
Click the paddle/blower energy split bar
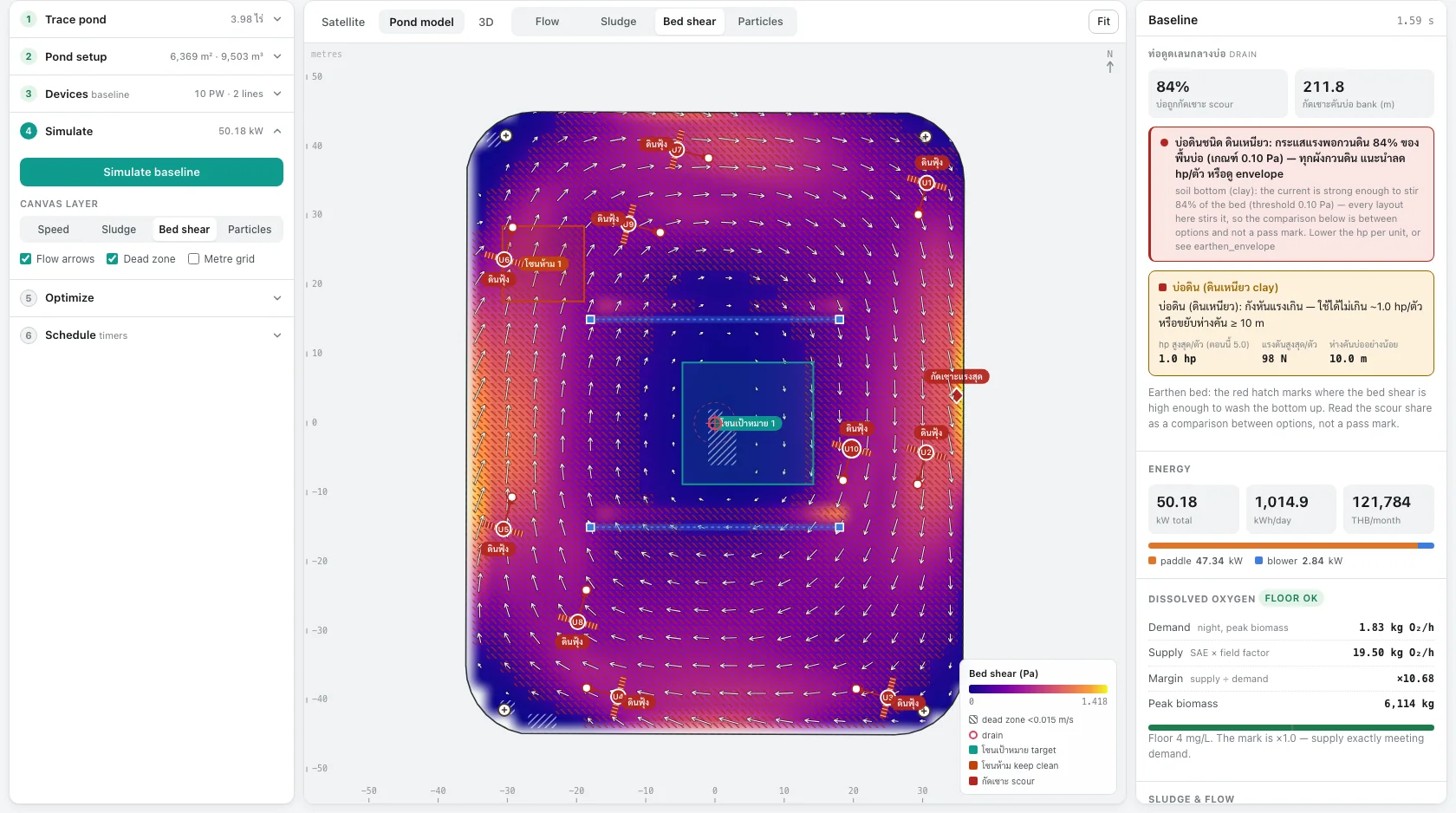pyautogui.click(x=1291, y=546)
